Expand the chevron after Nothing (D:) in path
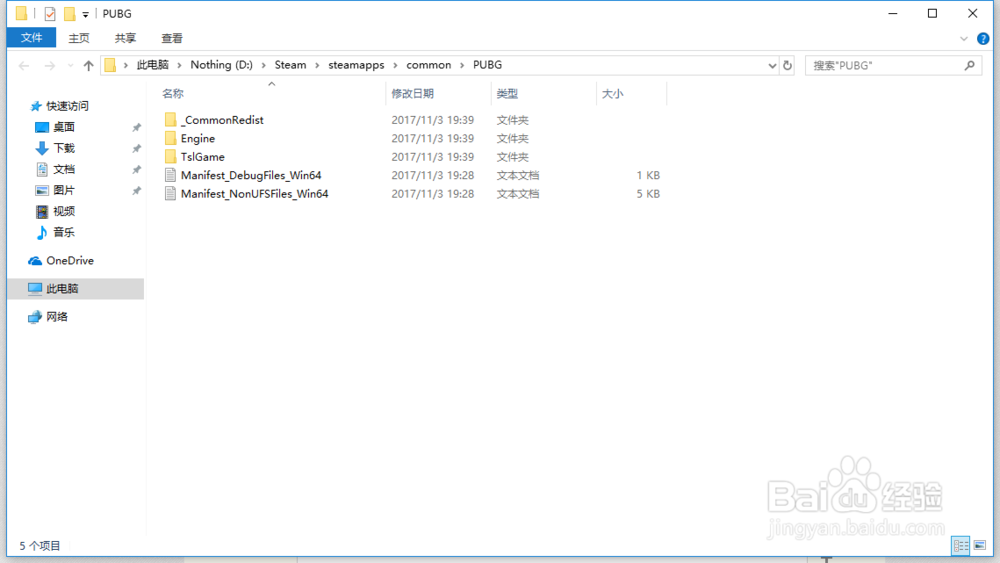The width and height of the screenshot is (1000, 563). [263, 65]
